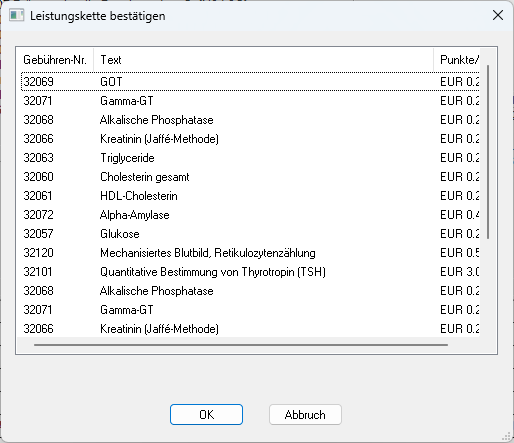Click EUR value in the Alpha-Amylase row
Image resolution: width=514 pixels, height=443 pixels.
460,215
